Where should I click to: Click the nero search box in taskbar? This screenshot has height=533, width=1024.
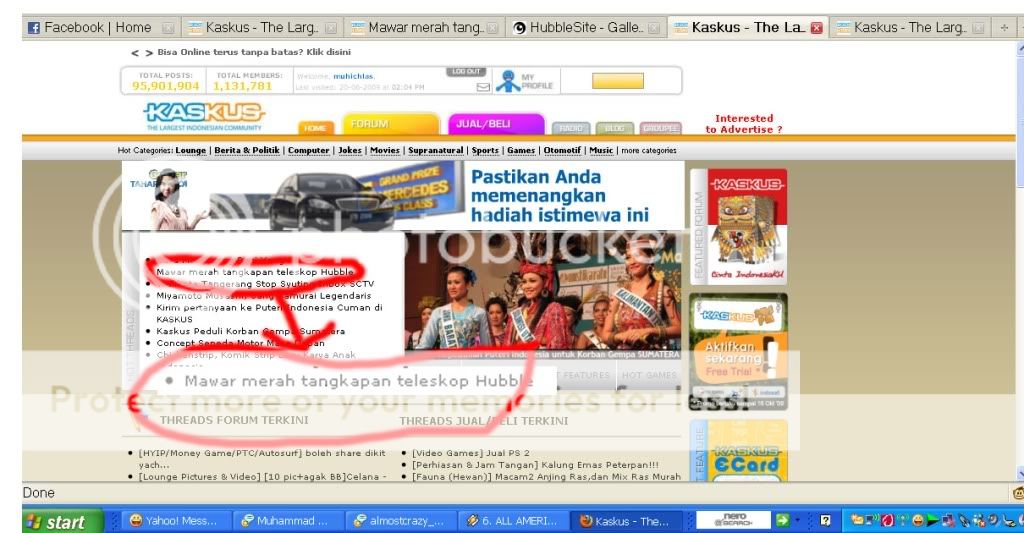(733, 521)
